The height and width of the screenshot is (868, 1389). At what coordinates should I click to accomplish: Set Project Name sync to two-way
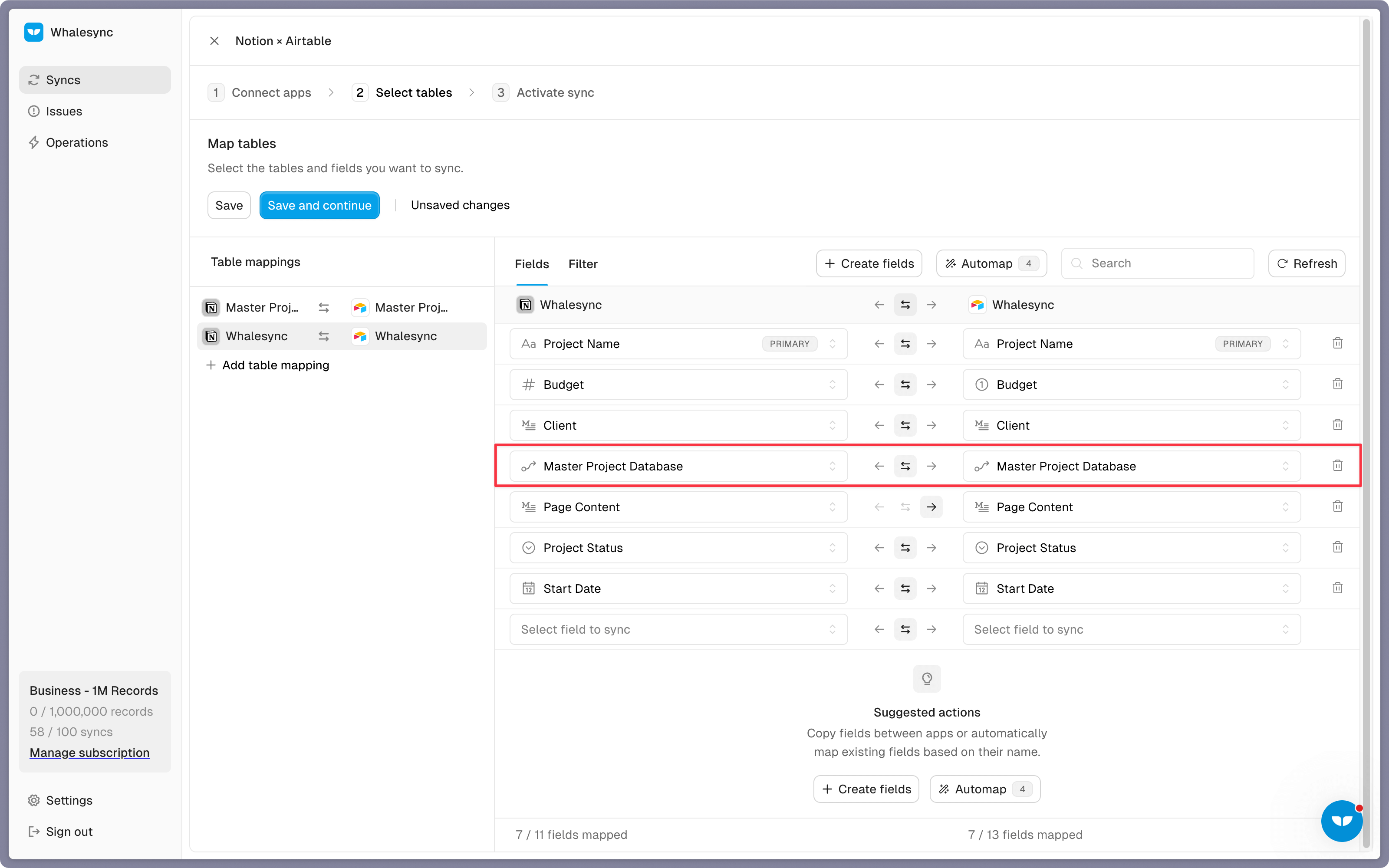click(x=905, y=344)
